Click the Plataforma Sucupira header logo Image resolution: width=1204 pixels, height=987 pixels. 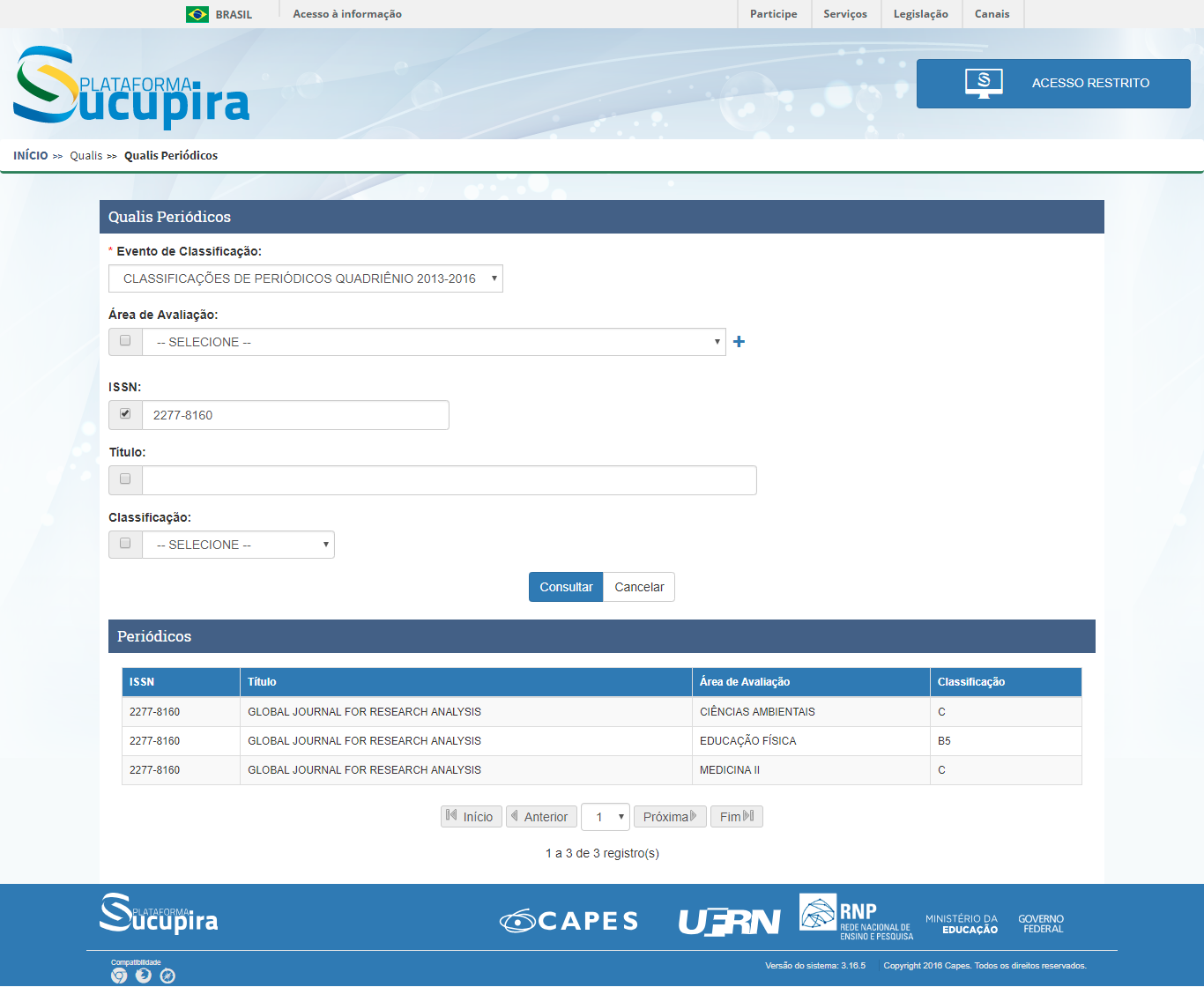pos(131,85)
